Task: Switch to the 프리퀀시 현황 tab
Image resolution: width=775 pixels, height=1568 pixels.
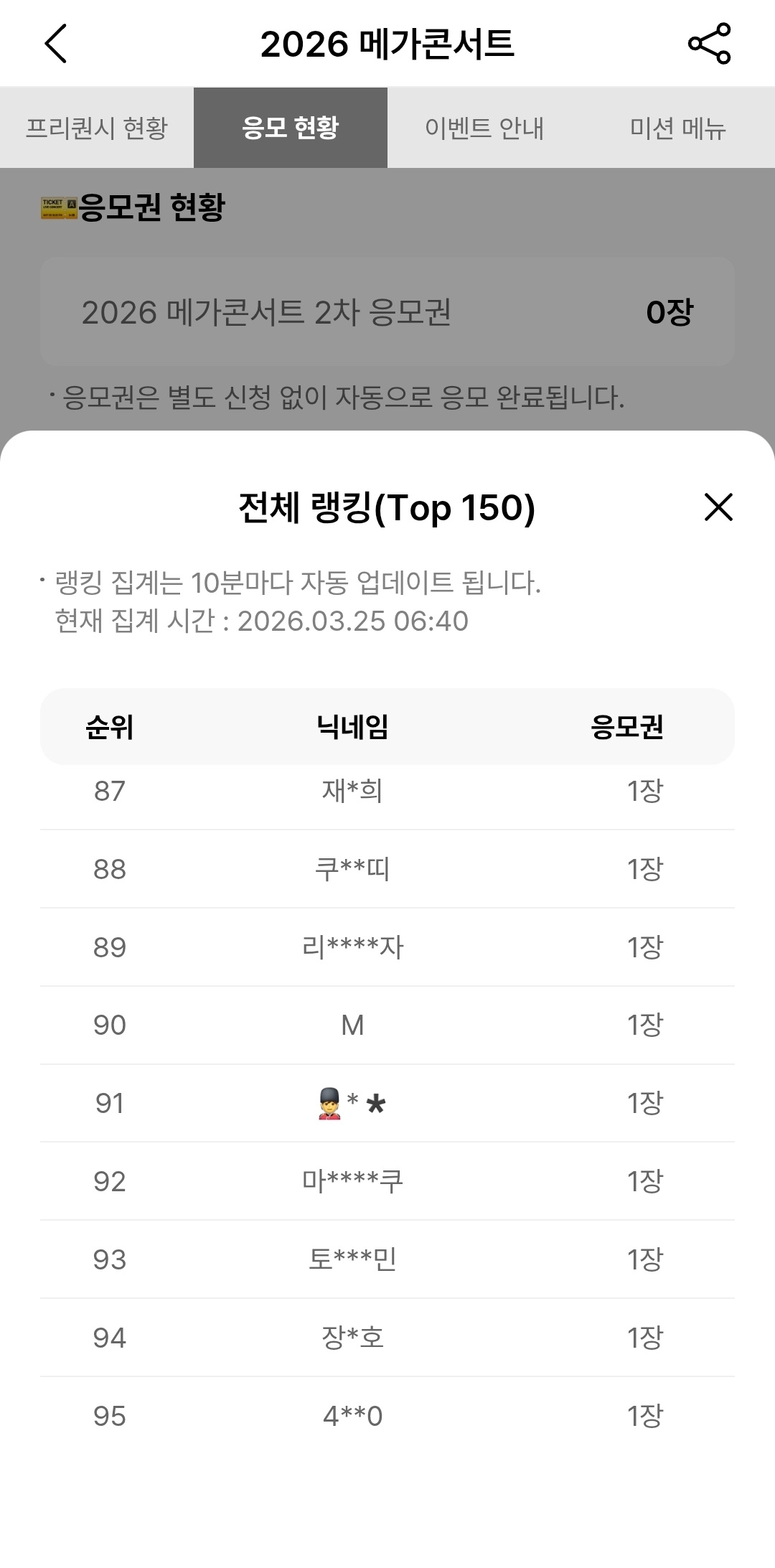Action: pos(97,128)
